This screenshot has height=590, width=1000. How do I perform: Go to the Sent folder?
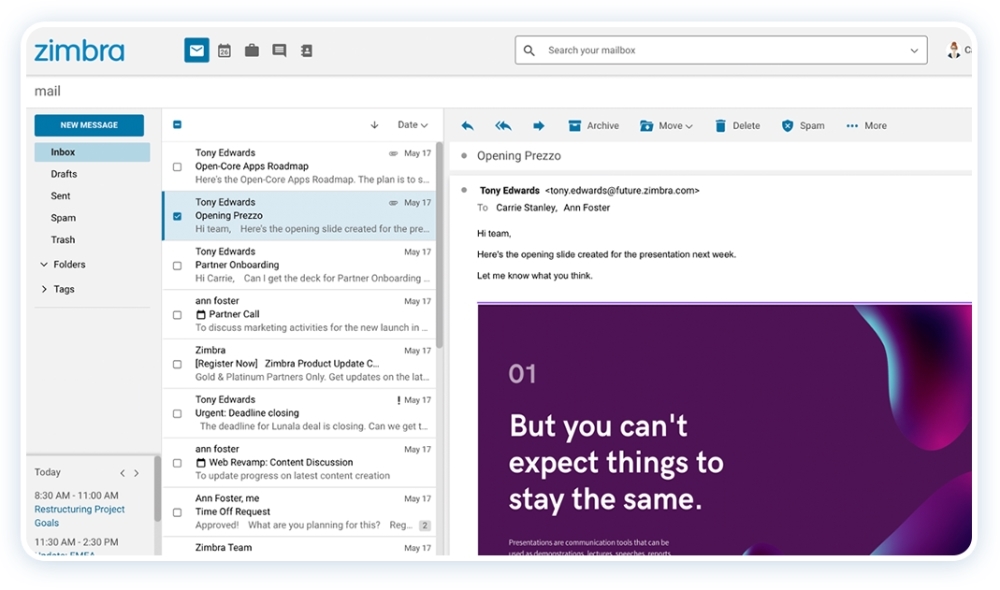(x=61, y=196)
